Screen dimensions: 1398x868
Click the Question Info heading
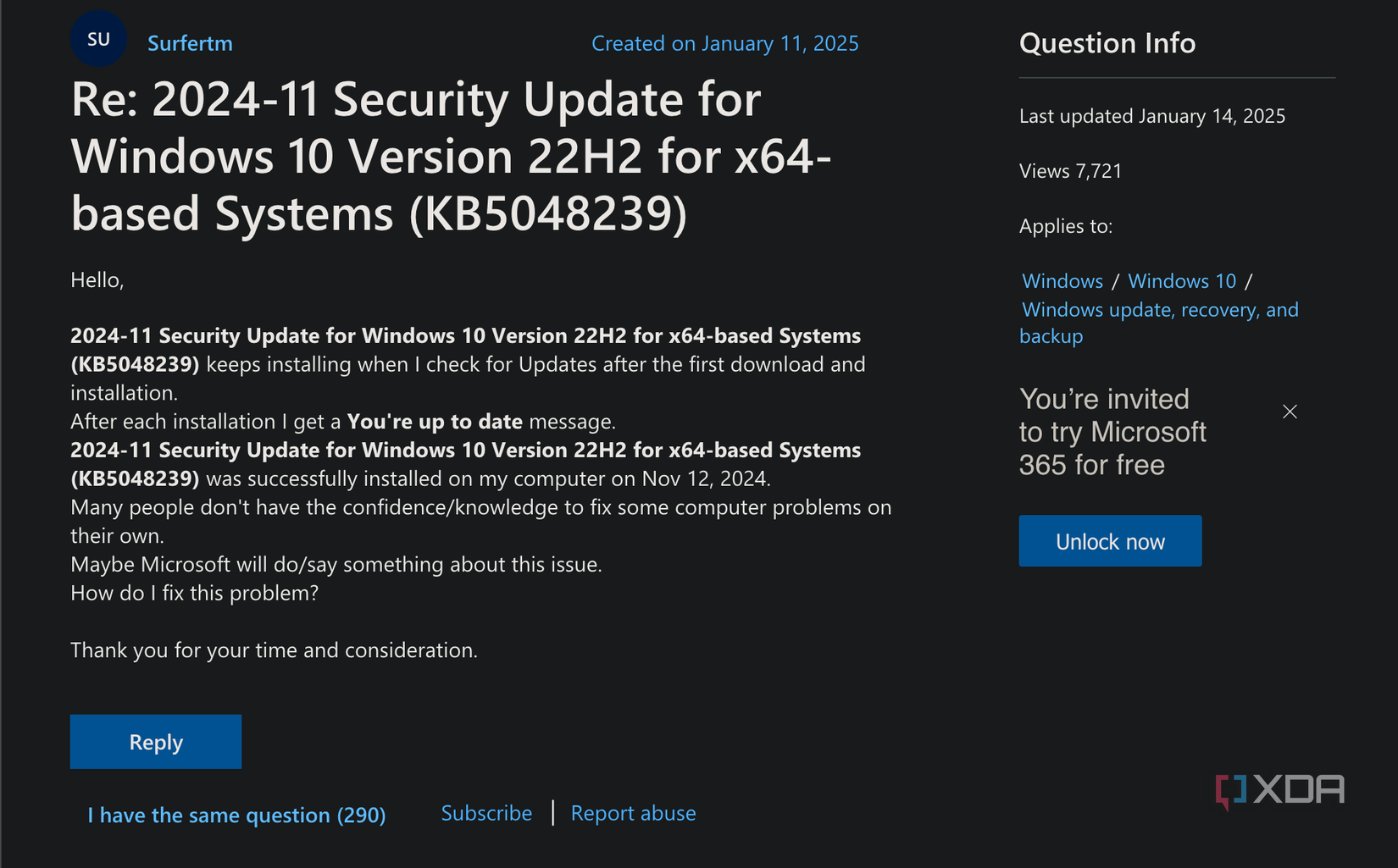(1107, 43)
